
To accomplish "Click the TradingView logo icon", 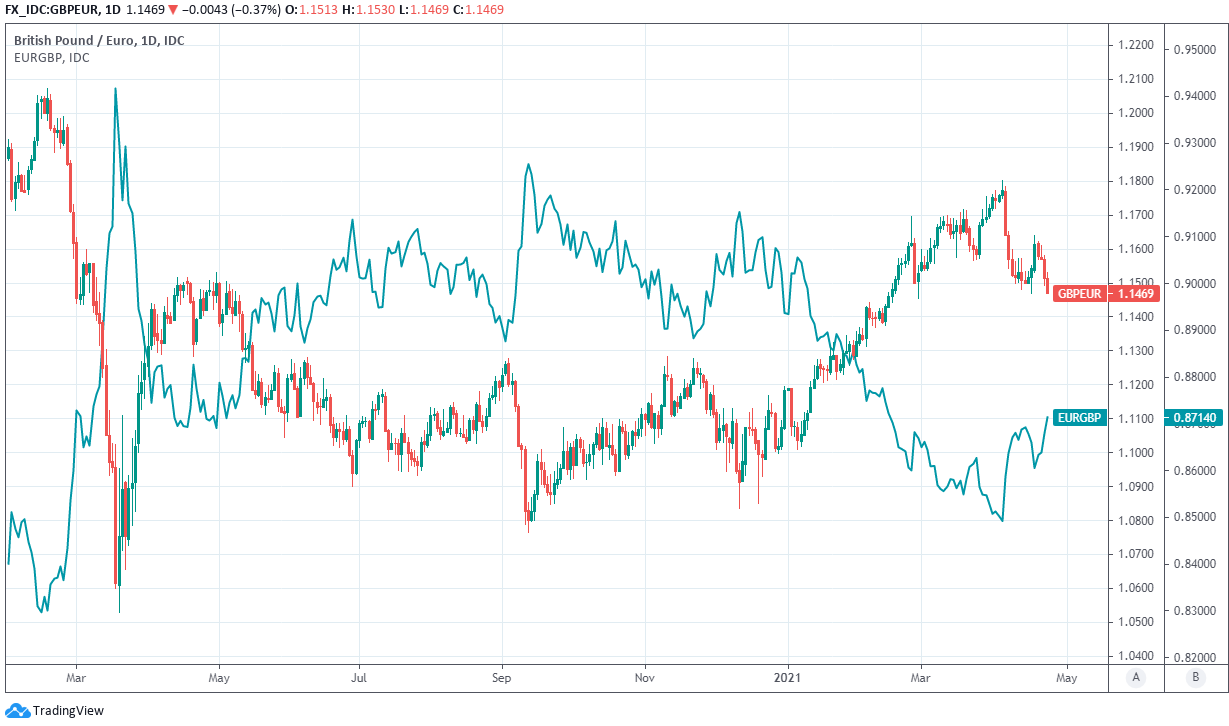I will click(18, 711).
